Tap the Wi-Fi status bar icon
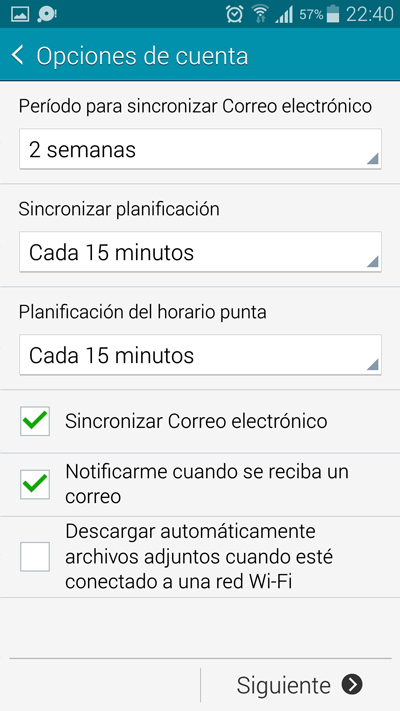 pos(259,14)
